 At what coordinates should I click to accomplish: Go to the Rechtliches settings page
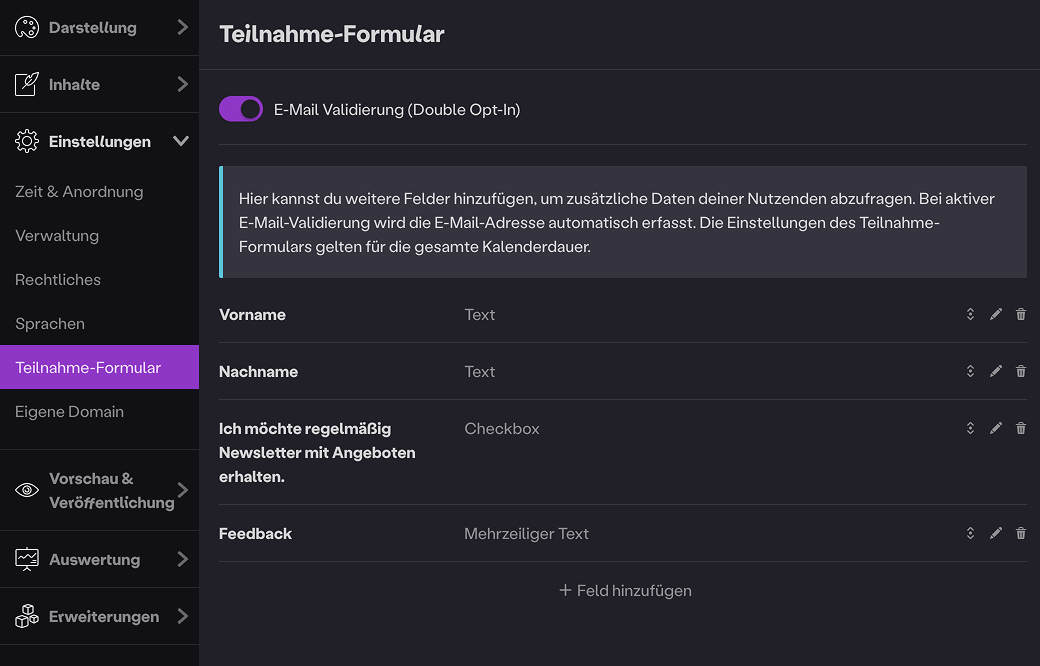(x=58, y=280)
